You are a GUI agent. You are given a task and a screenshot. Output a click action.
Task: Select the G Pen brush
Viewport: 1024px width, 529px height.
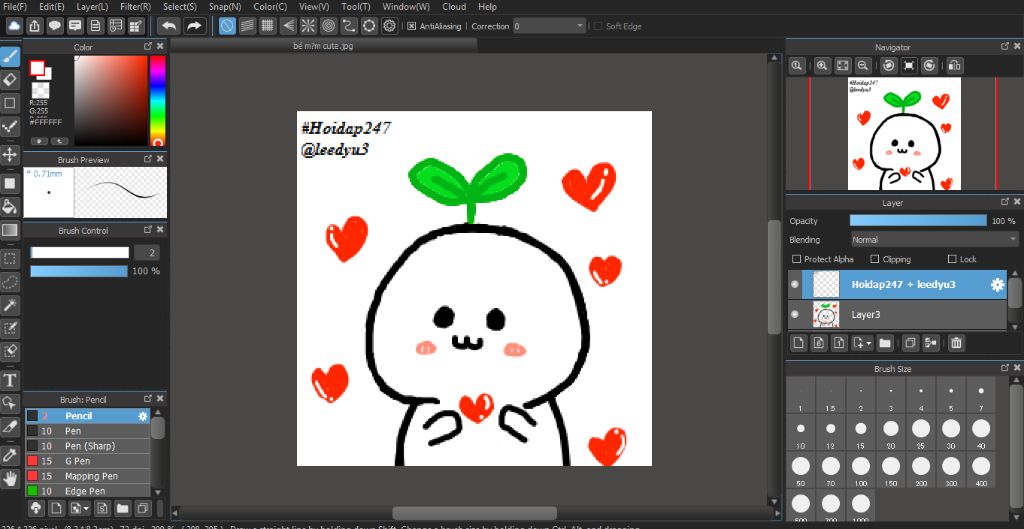click(x=88, y=461)
